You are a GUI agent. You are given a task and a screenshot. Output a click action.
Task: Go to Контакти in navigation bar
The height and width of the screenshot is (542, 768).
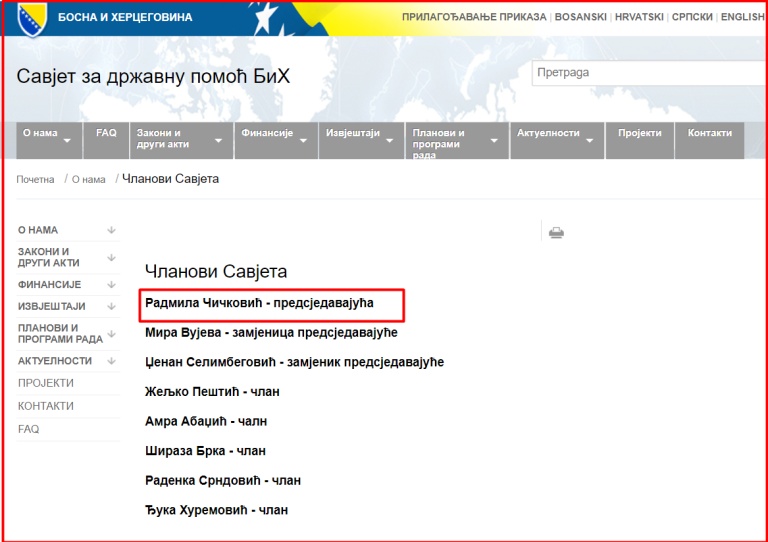coord(709,133)
